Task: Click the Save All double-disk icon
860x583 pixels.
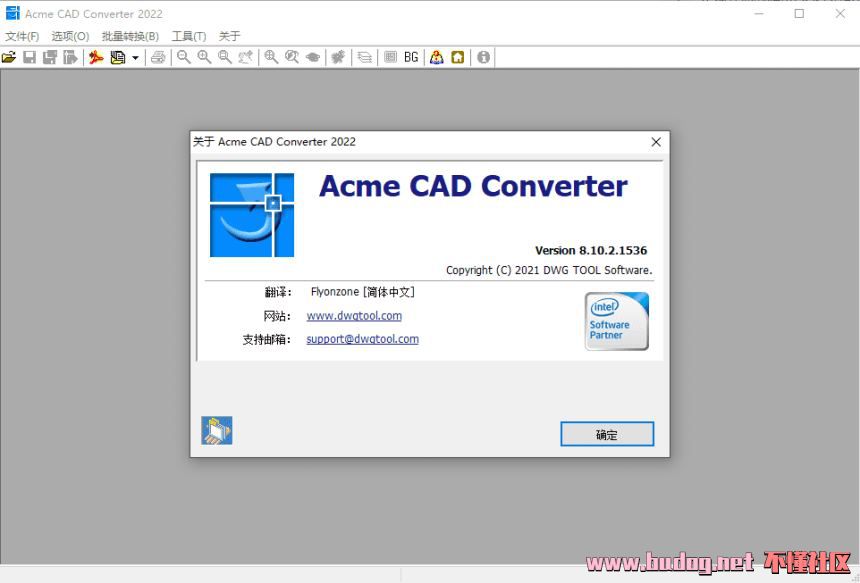Action: tap(50, 57)
